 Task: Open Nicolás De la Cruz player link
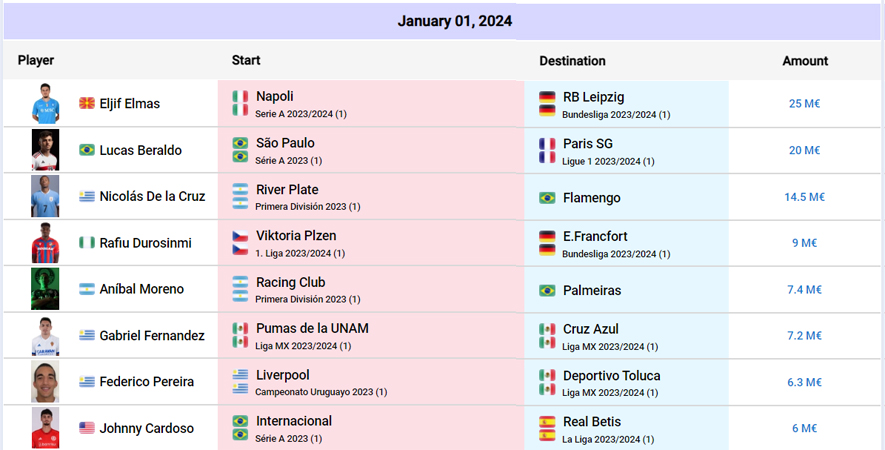tap(152, 196)
